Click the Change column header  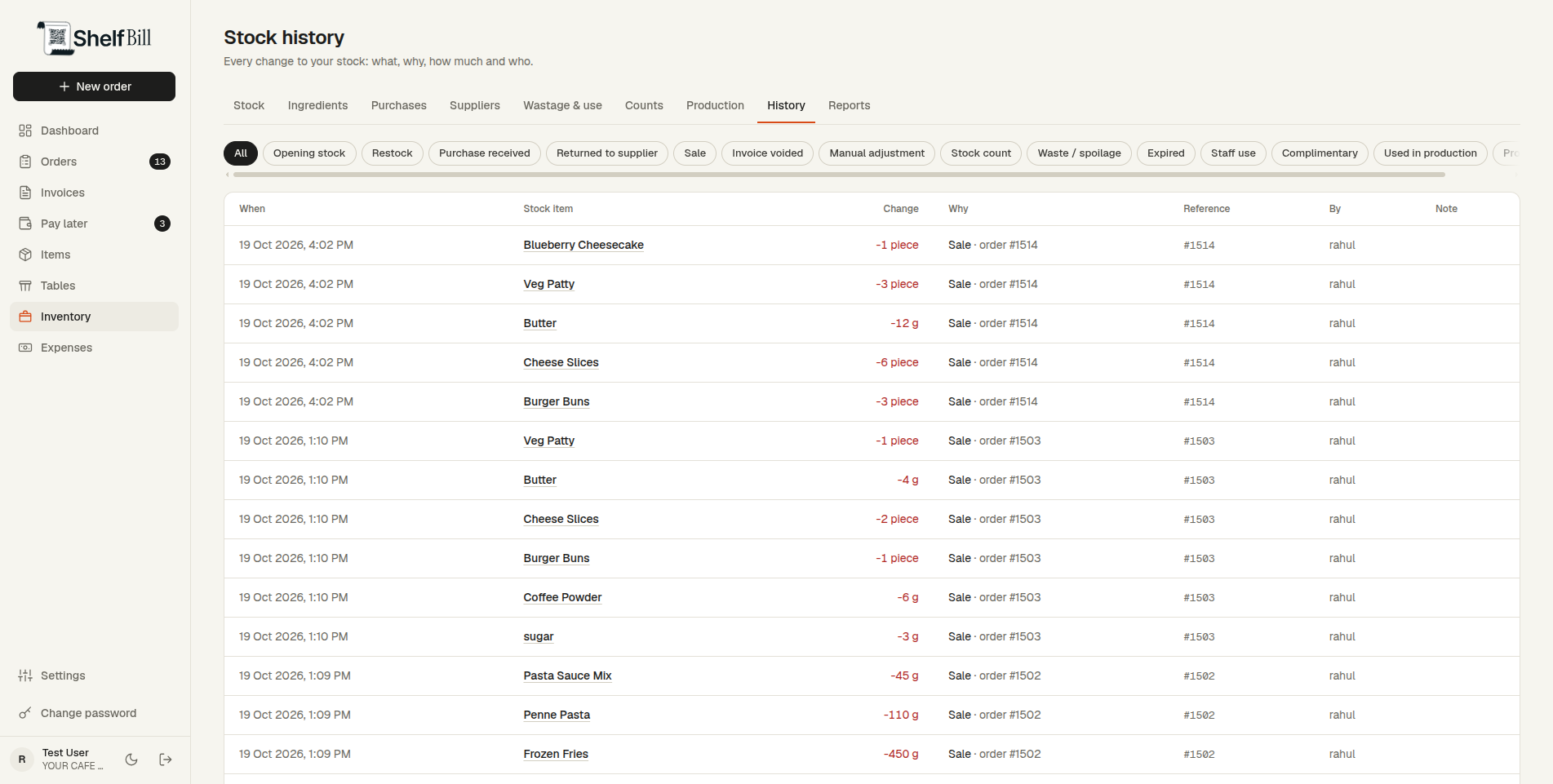(x=900, y=209)
